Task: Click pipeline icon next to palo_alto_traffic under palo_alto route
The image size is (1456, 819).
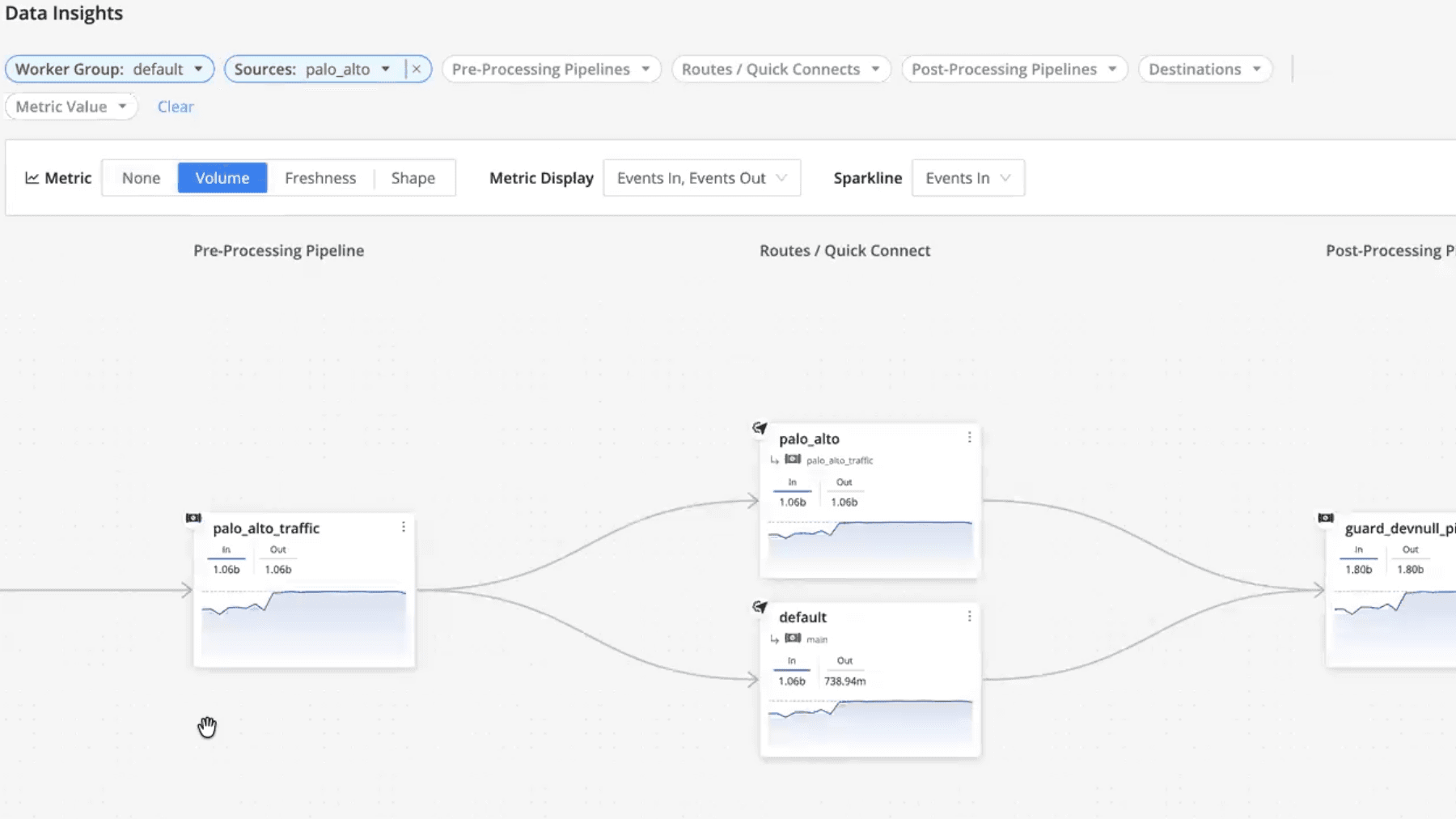Action: pyautogui.click(x=794, y=460)
